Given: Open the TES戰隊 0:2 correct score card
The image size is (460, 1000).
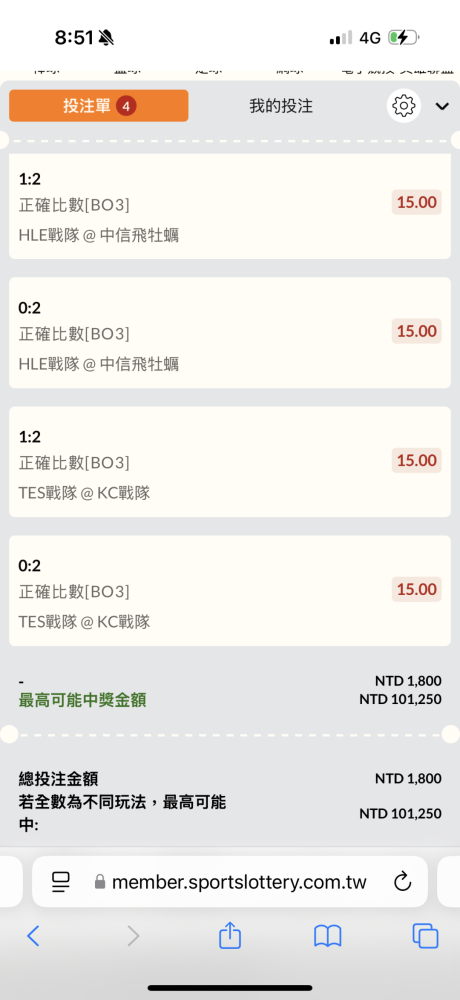Looking at the screenshot, I should point(230,591).
